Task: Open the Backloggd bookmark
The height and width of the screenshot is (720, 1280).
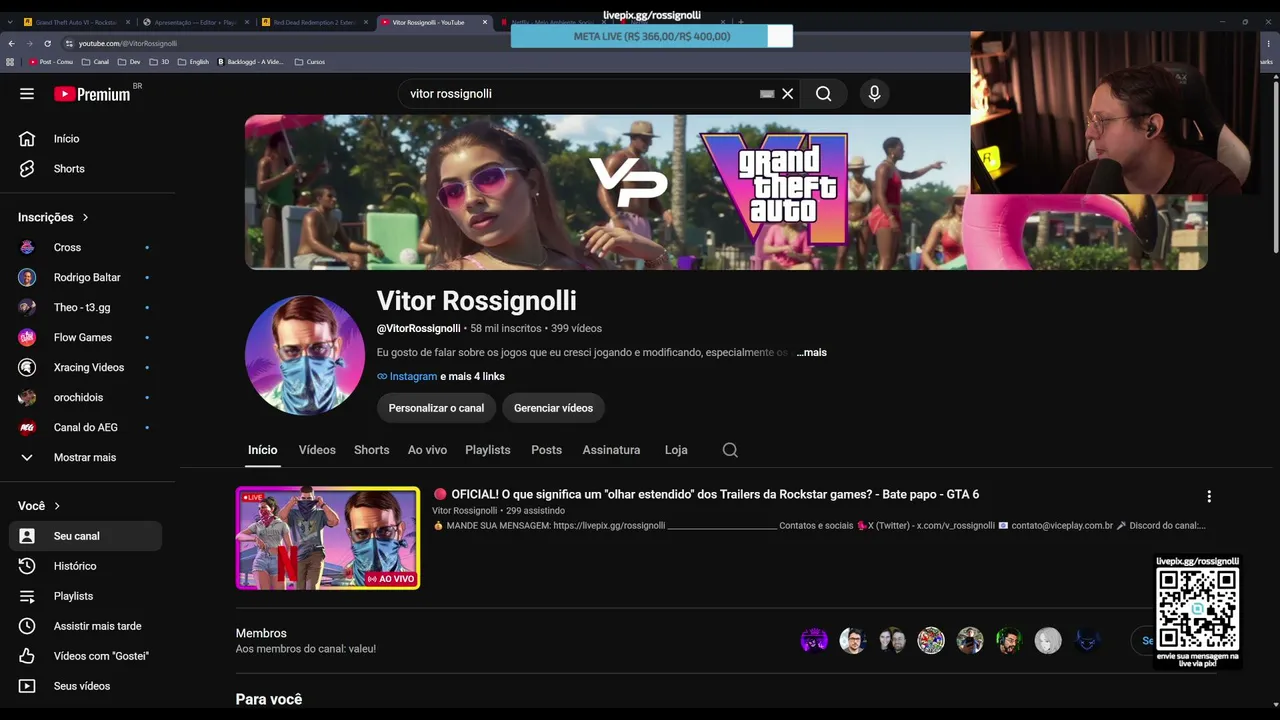Action: coord(250,62)
